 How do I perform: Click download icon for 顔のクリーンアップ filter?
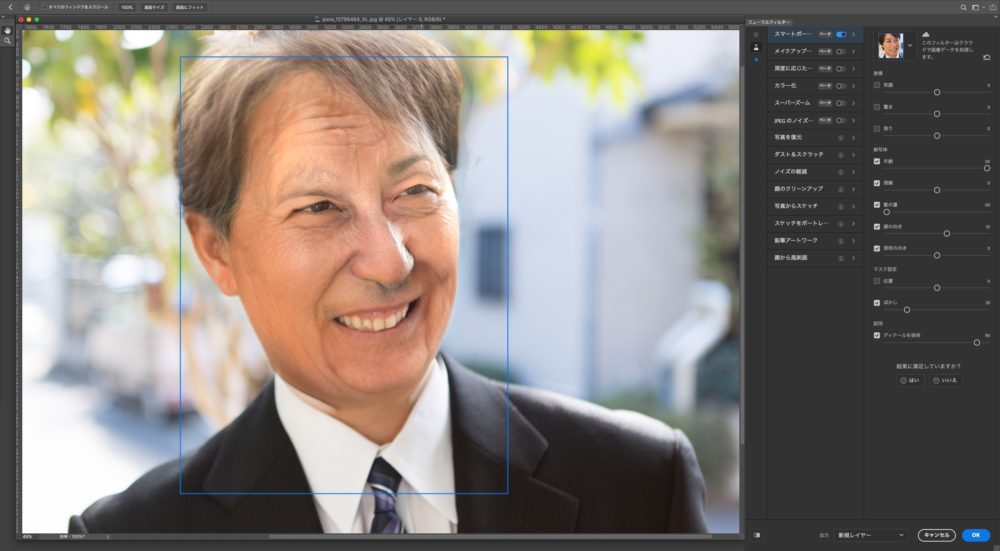click(x=841, y=189)
